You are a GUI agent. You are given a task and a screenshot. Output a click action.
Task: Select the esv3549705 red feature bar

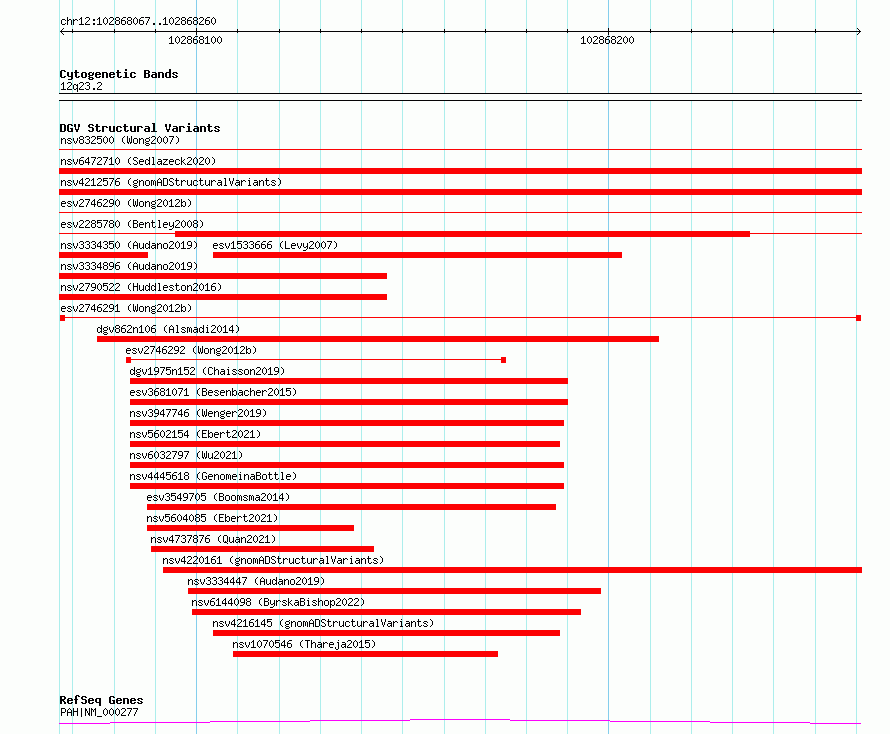(351, 507)
